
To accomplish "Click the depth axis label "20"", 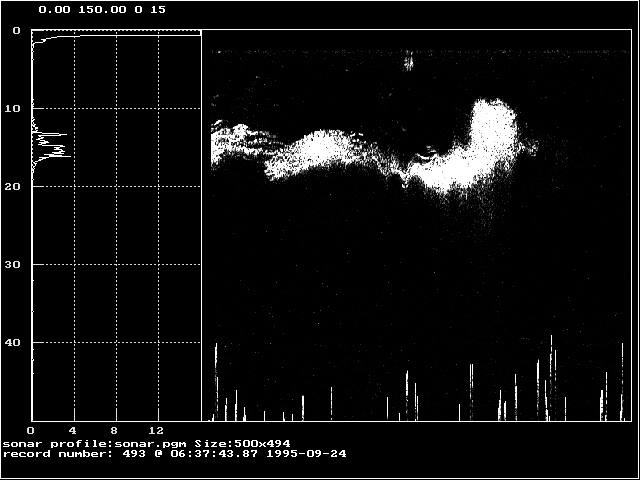I will tap(12, 187).
